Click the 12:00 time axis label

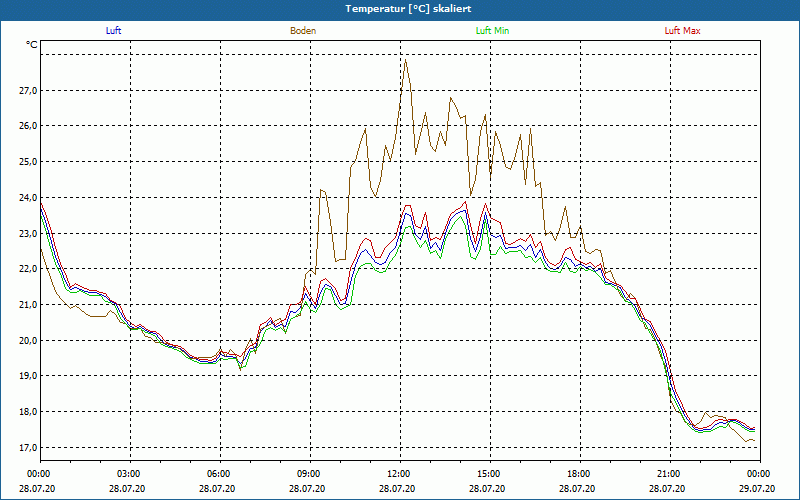pyautogui.click(x=399, y=474)
